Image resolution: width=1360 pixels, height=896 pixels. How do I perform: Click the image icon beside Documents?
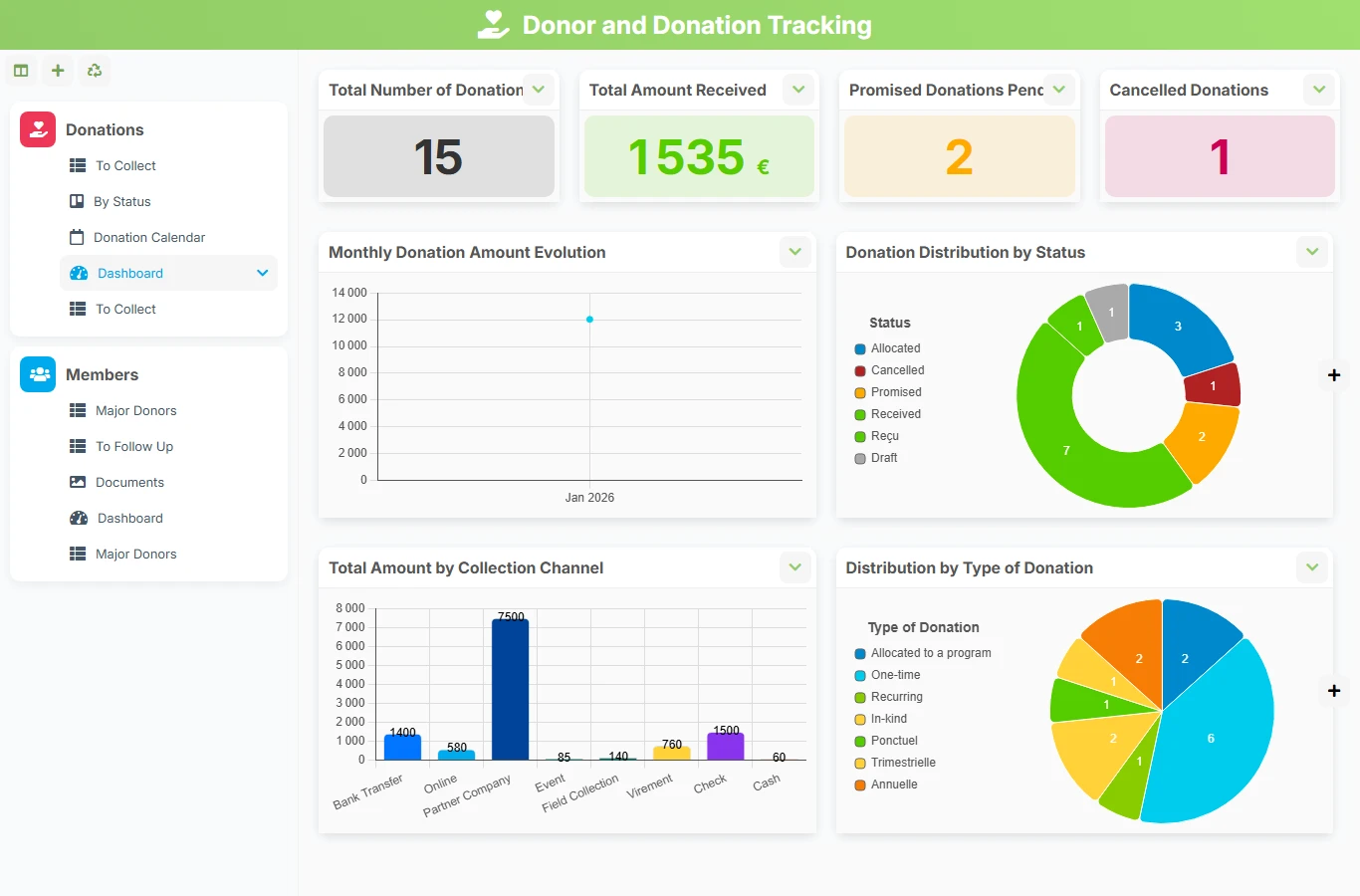click(x=78, y=482)
